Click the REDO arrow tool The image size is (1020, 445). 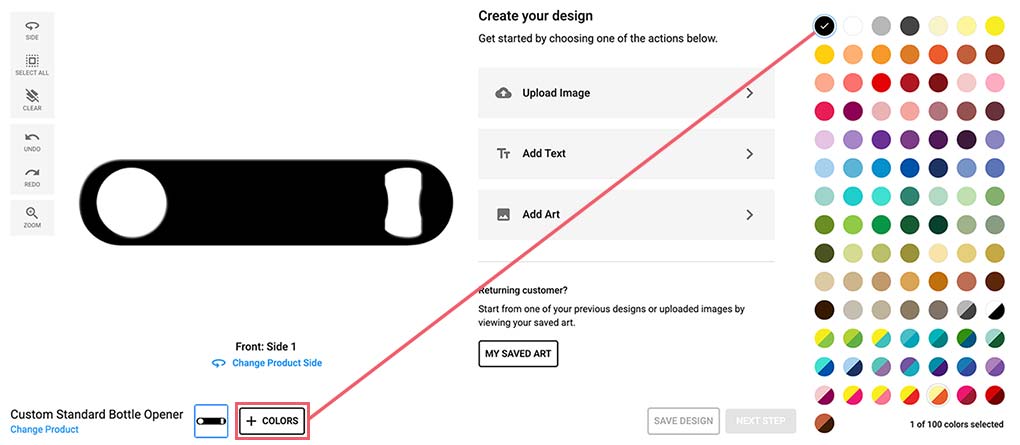click(32, 177)
